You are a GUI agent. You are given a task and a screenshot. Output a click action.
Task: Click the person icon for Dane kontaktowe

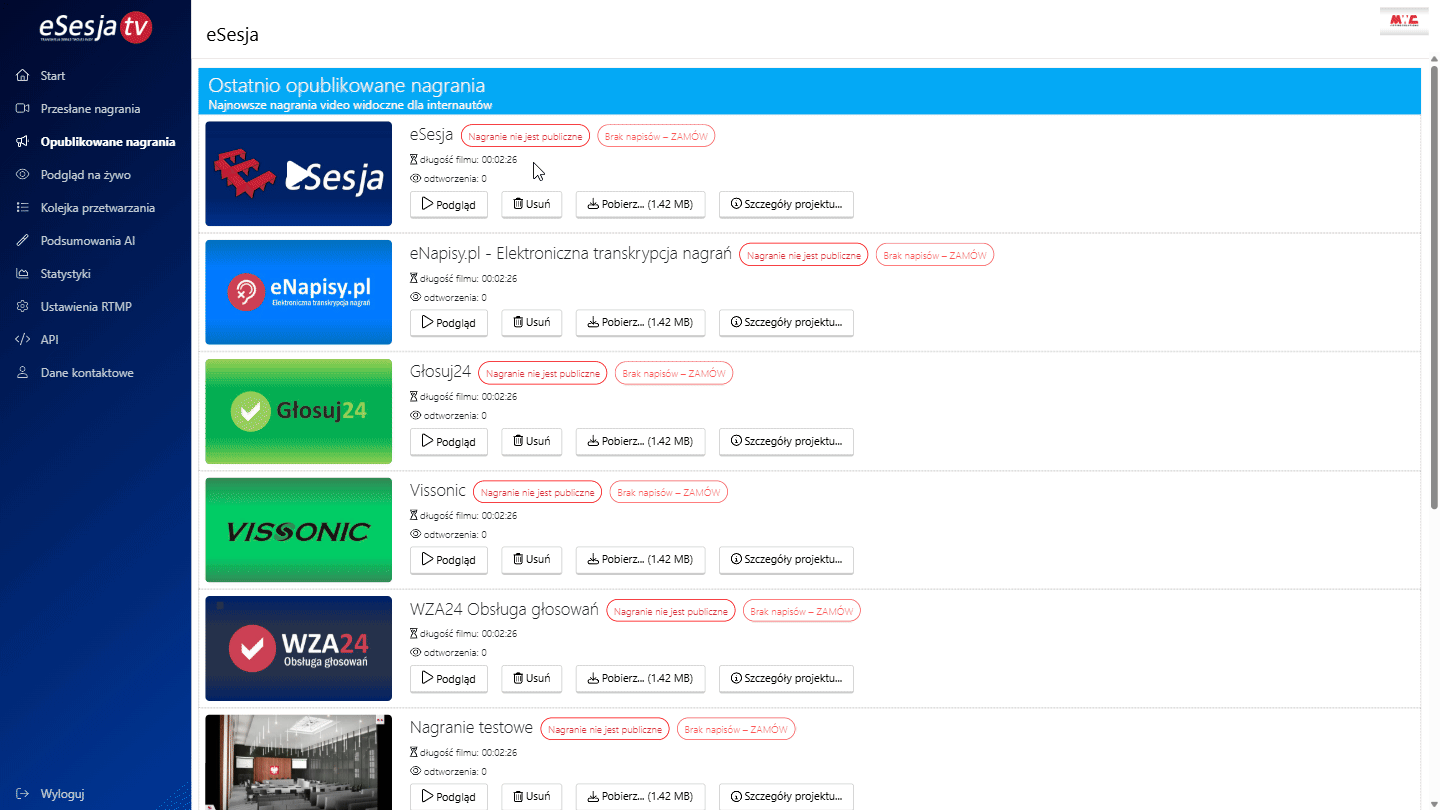point(22,373)
